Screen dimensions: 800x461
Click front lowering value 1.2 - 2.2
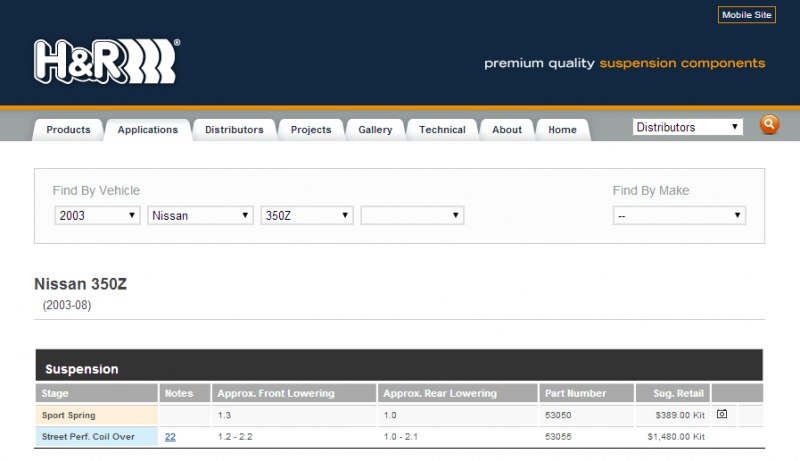point(235,437)
